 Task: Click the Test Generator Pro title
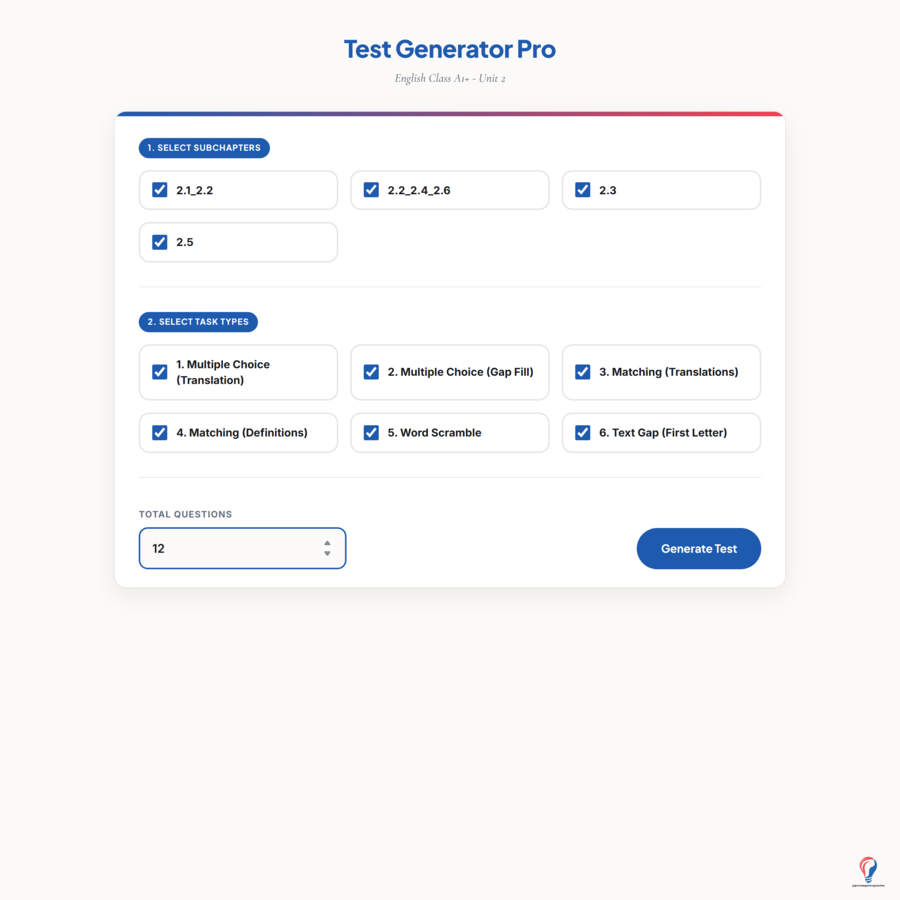point(450,49)
